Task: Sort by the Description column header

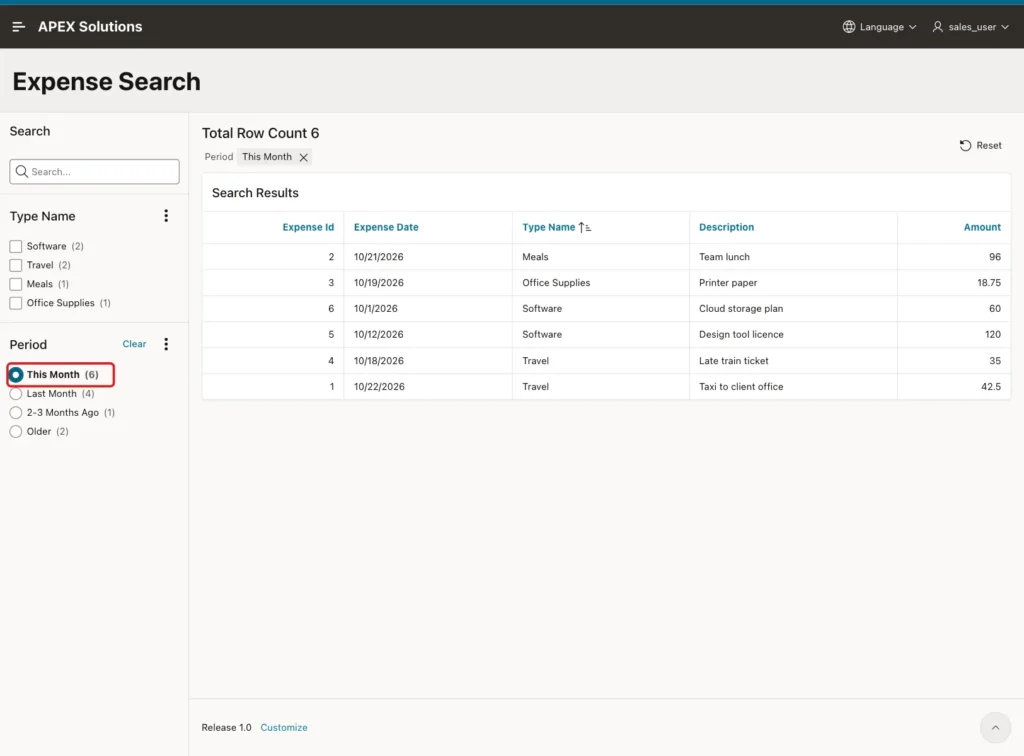Action: coord(726,227)
